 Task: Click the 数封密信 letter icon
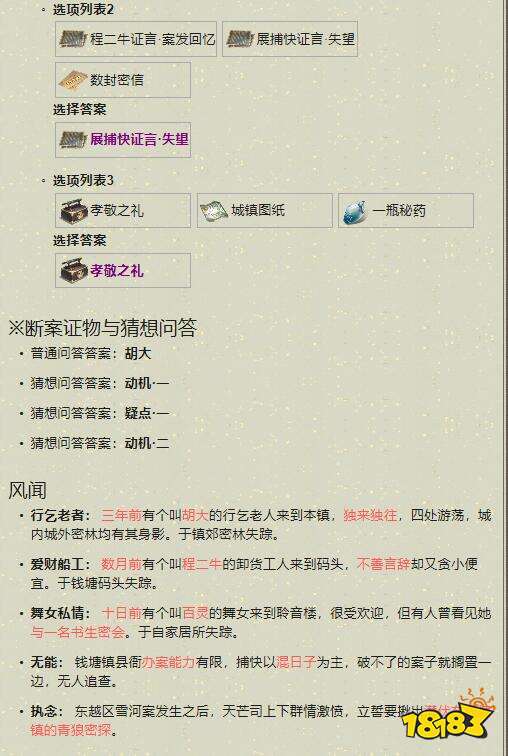coord(73,80)
